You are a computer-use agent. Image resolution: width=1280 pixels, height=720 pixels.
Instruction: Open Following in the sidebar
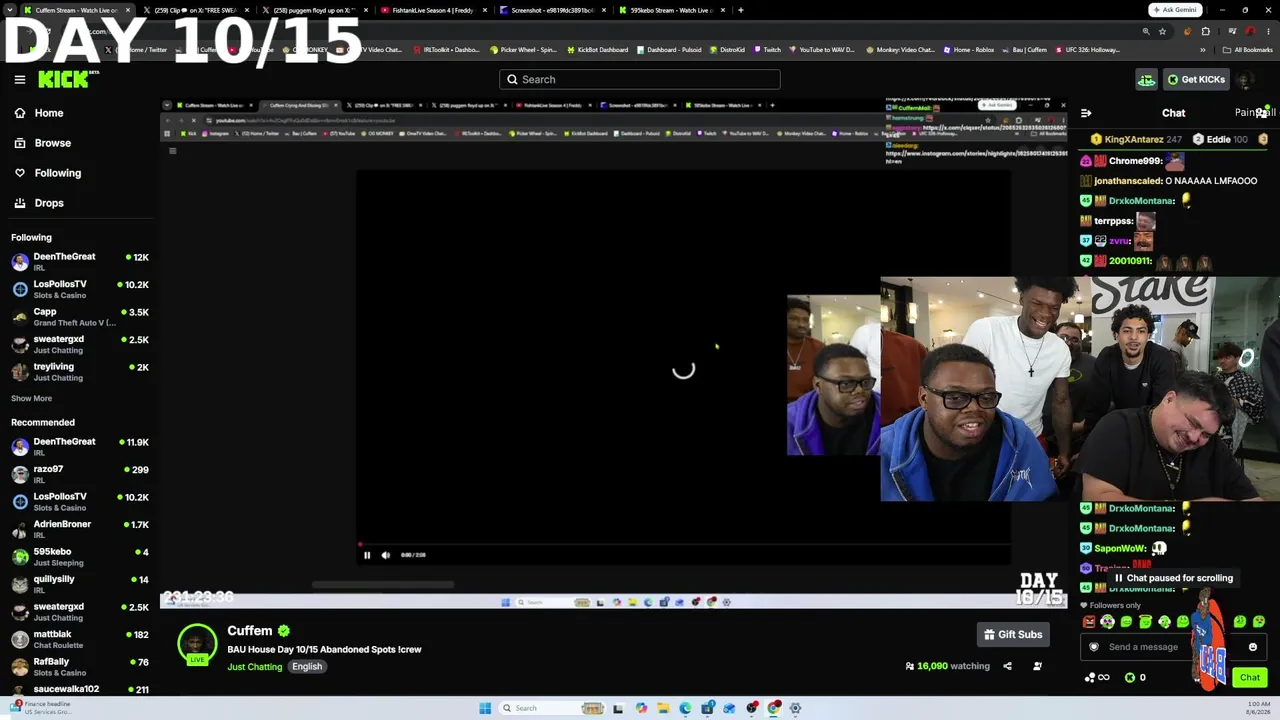coord(57,173)
